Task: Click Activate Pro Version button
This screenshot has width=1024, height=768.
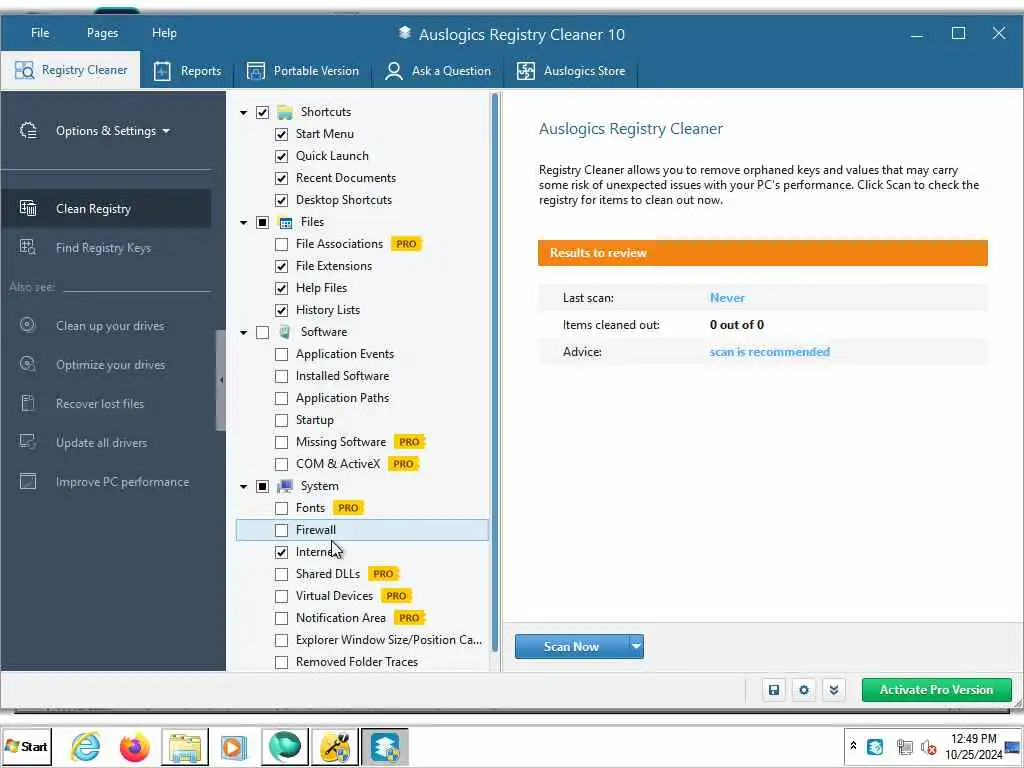Action: tap(936, 690)
